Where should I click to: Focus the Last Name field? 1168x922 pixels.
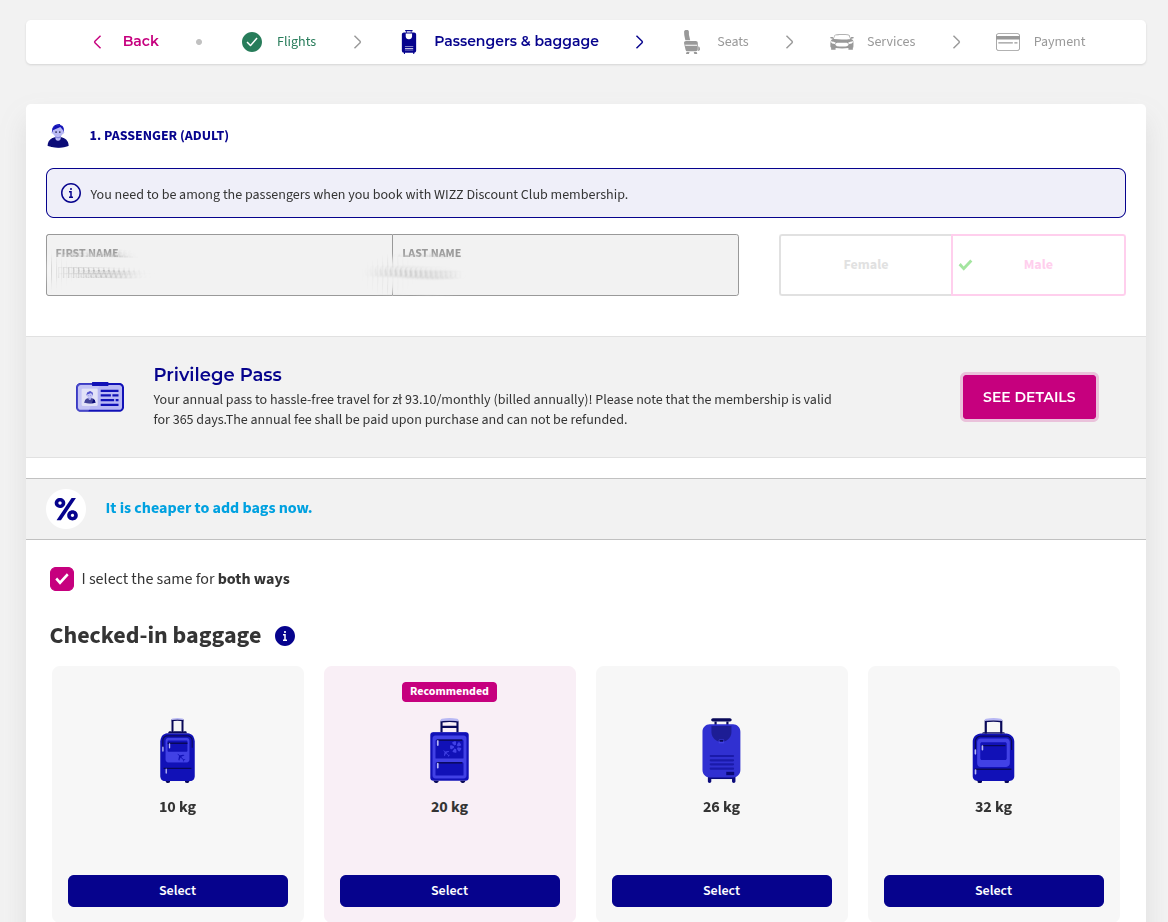(x=565, y=265)
